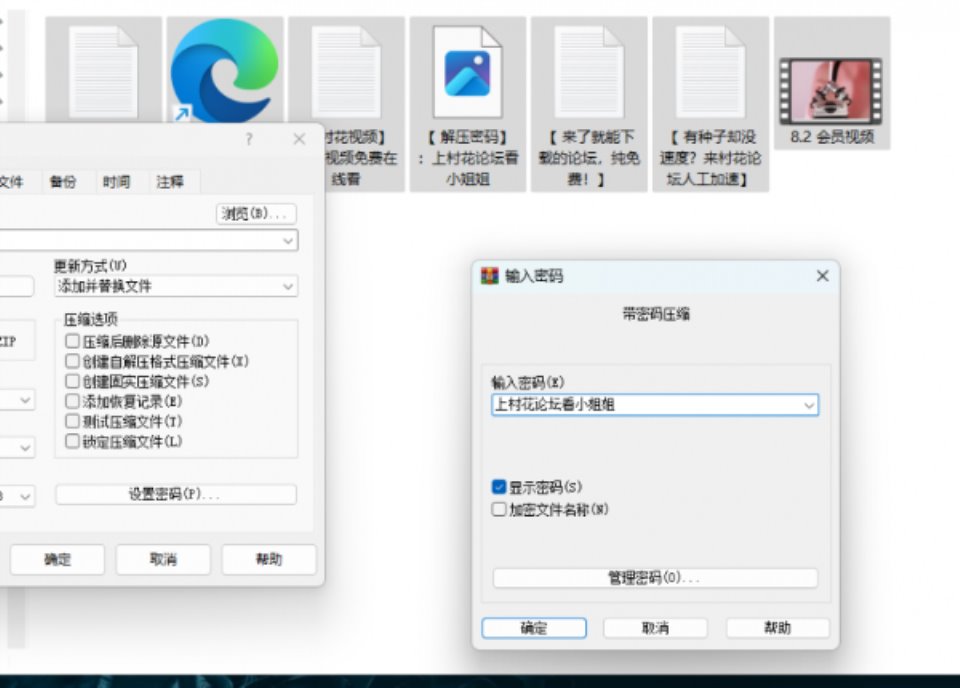
Task: Click the 设置密码(P)... button
Action: coord(176,495)
